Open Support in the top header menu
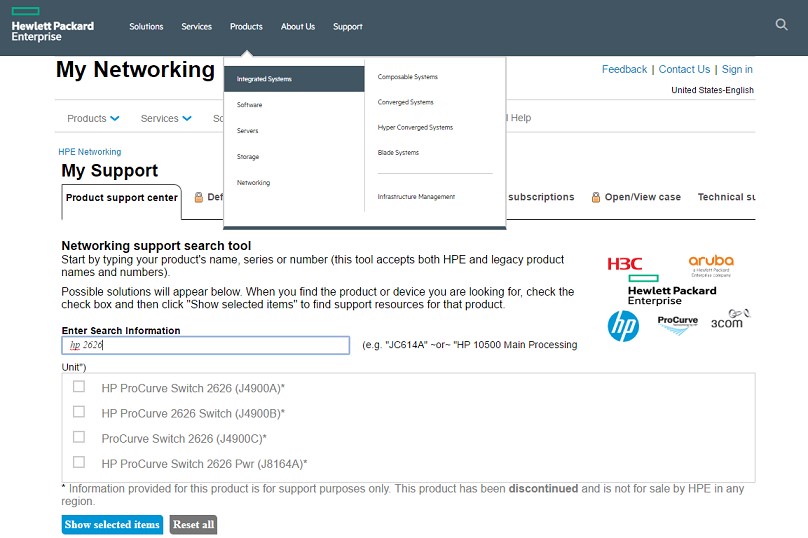Image resolution: width=808 pixels, height=538 pixels. pyautogui.click(x=348, y=27)
